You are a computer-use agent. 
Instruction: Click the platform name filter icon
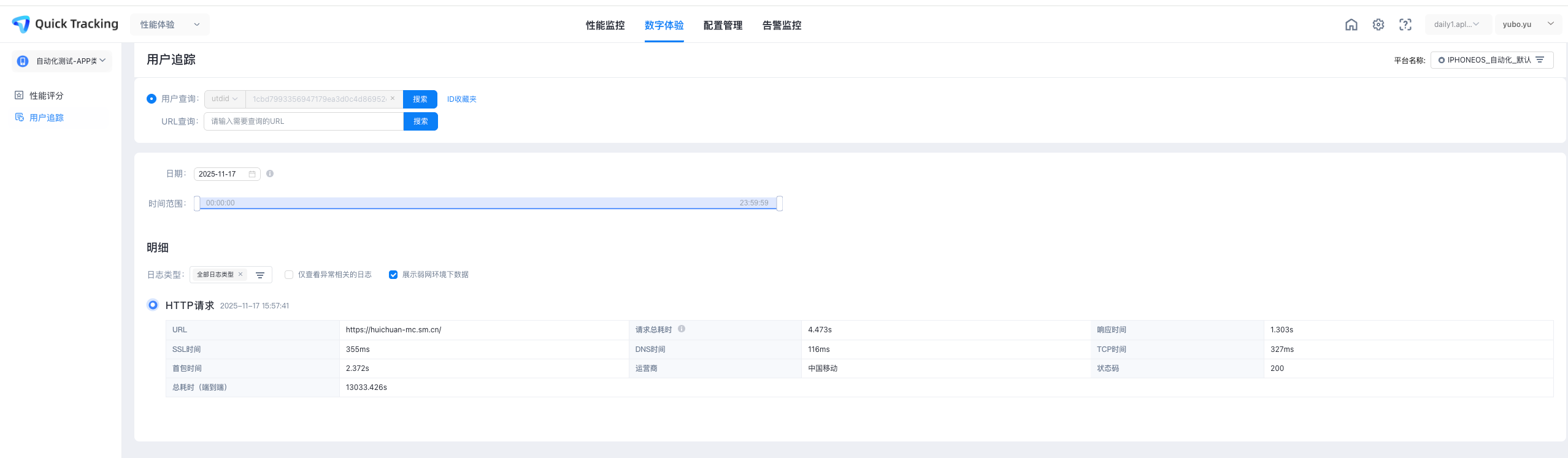[1540, 60]
